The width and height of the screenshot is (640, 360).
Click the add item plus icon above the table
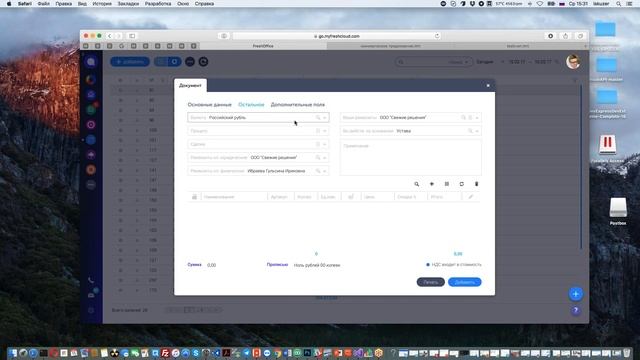(x=431, y=184)
